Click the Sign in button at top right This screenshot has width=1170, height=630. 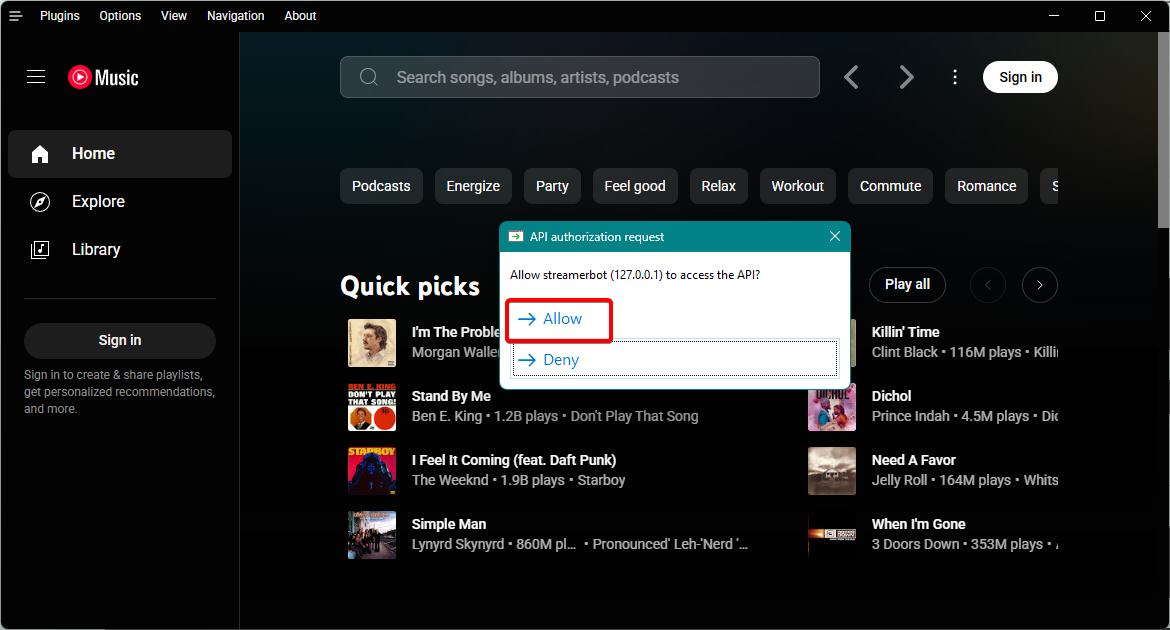point(1020,77)
